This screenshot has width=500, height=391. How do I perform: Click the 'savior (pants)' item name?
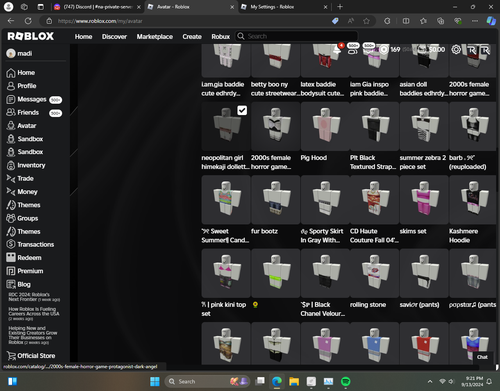point(419,305)
